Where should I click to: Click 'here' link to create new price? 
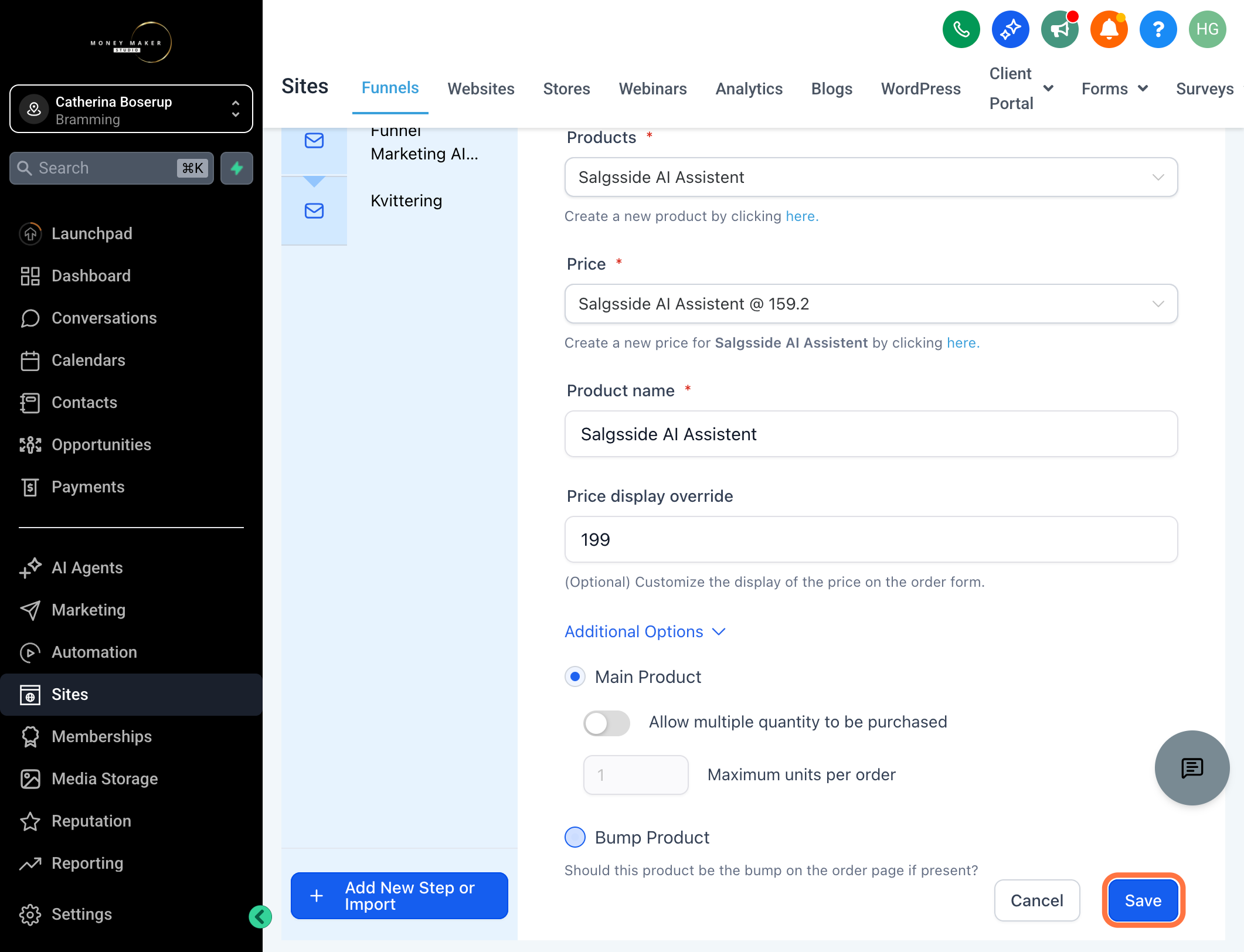tap(963, 343)
